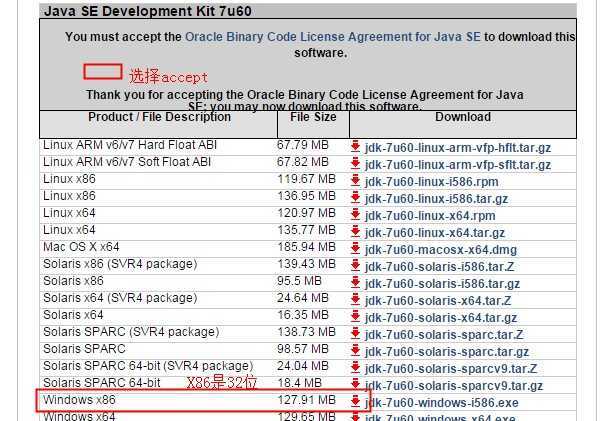
Task: Click download icon for jdk-7u60-linux-arm-vfp-sflt.tar.gz
Action: (355, 164)
